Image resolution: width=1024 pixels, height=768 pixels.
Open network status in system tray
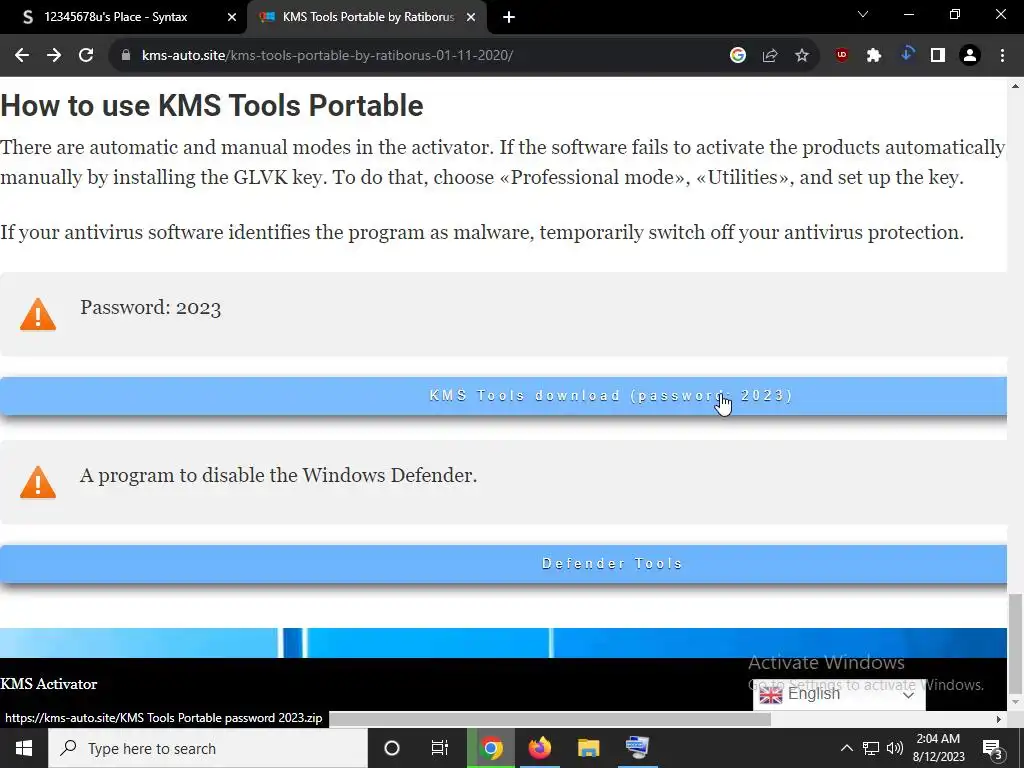pos(871,748)
